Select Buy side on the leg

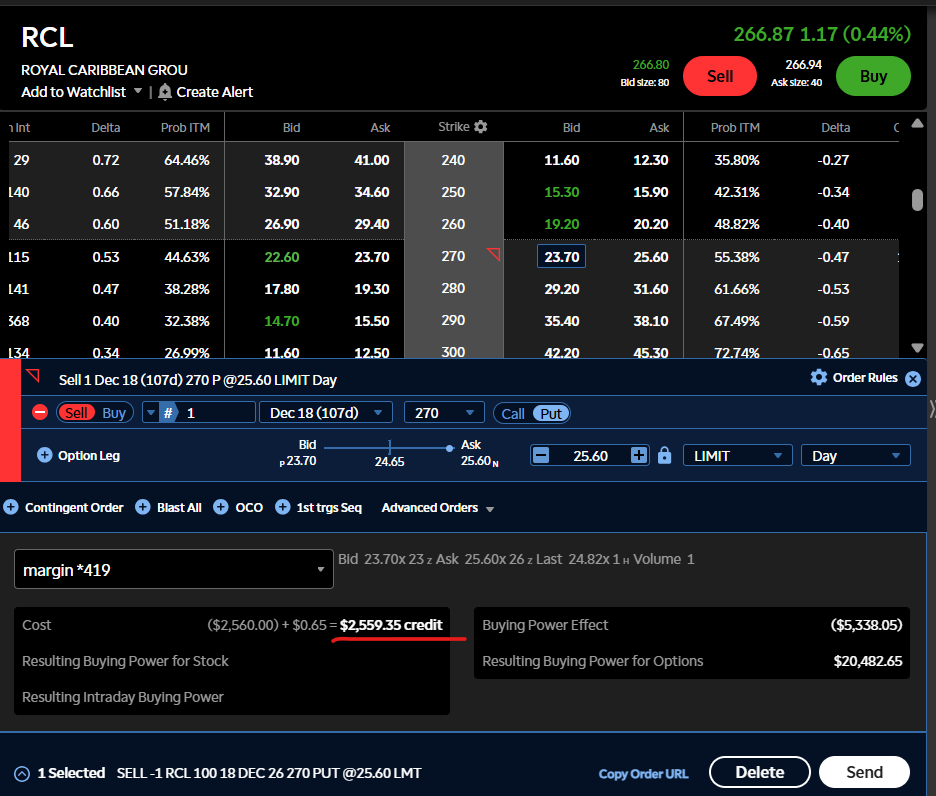tap(113, 413)
